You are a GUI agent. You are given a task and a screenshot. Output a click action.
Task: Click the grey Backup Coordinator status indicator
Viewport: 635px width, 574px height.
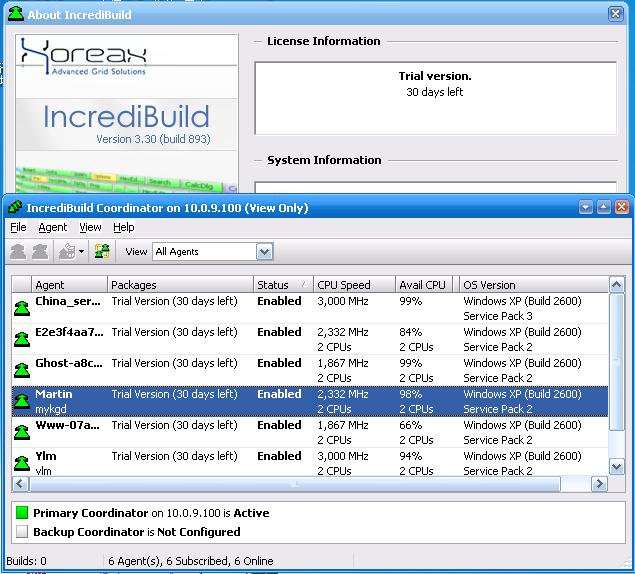22,531
